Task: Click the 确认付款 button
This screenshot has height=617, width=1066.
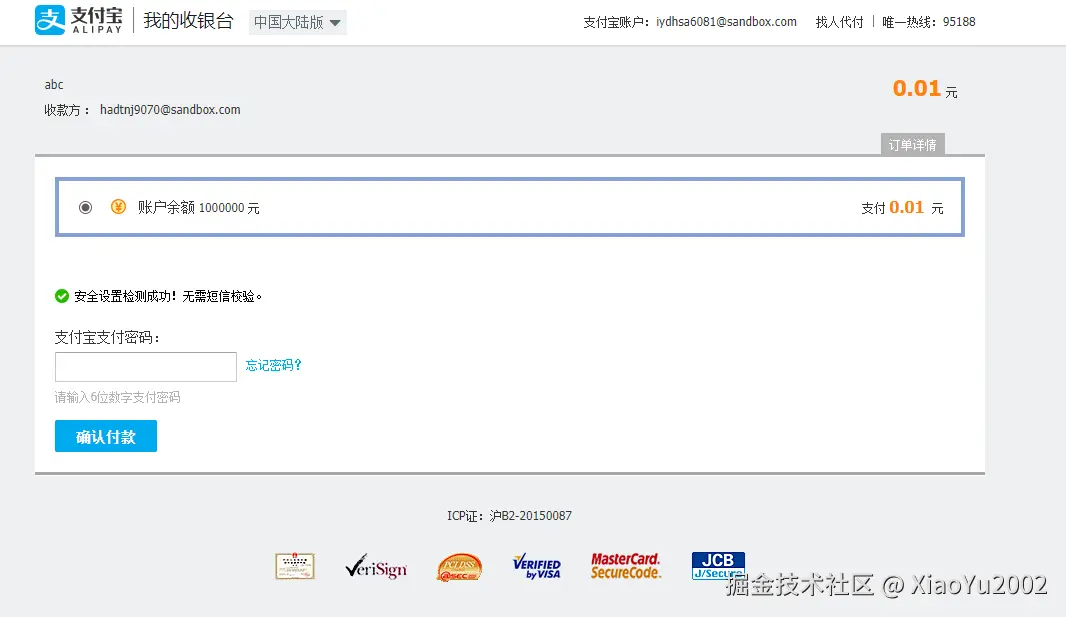Action: (x=106, y=436)
